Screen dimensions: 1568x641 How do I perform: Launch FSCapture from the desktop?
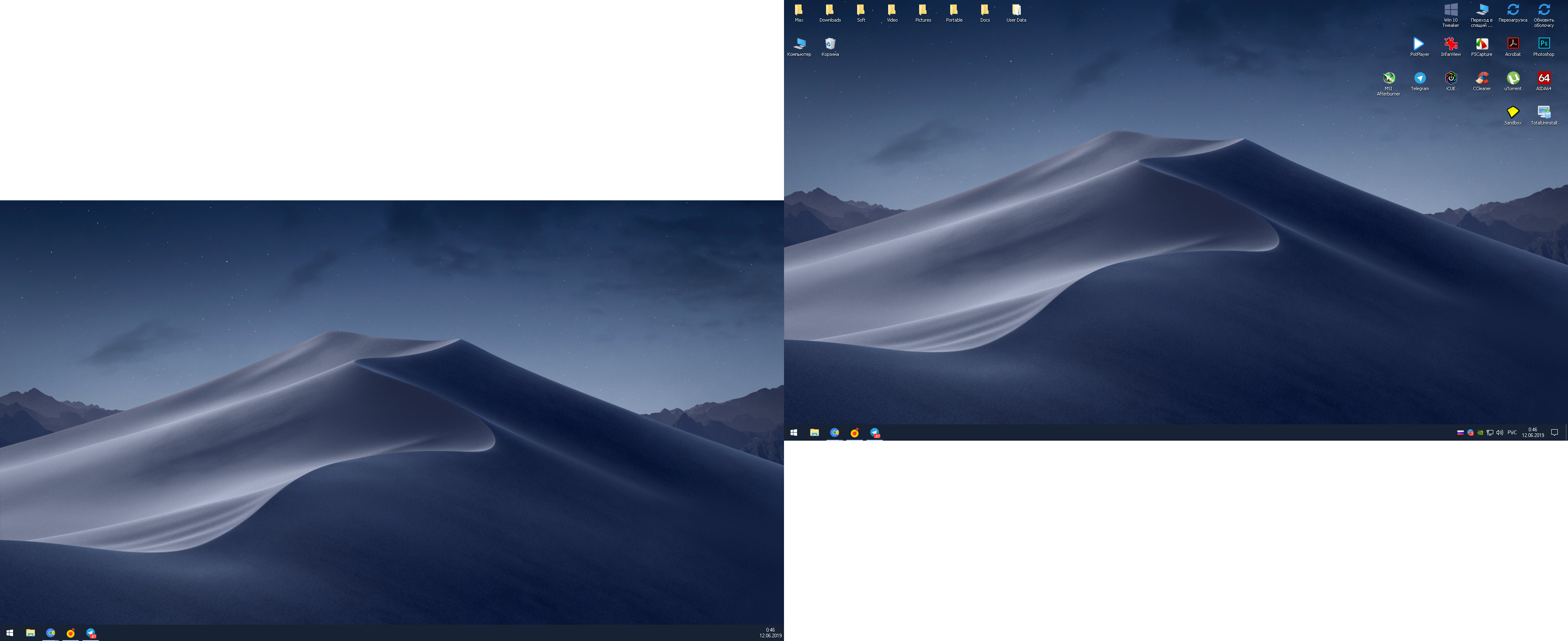coord(1481,47)
